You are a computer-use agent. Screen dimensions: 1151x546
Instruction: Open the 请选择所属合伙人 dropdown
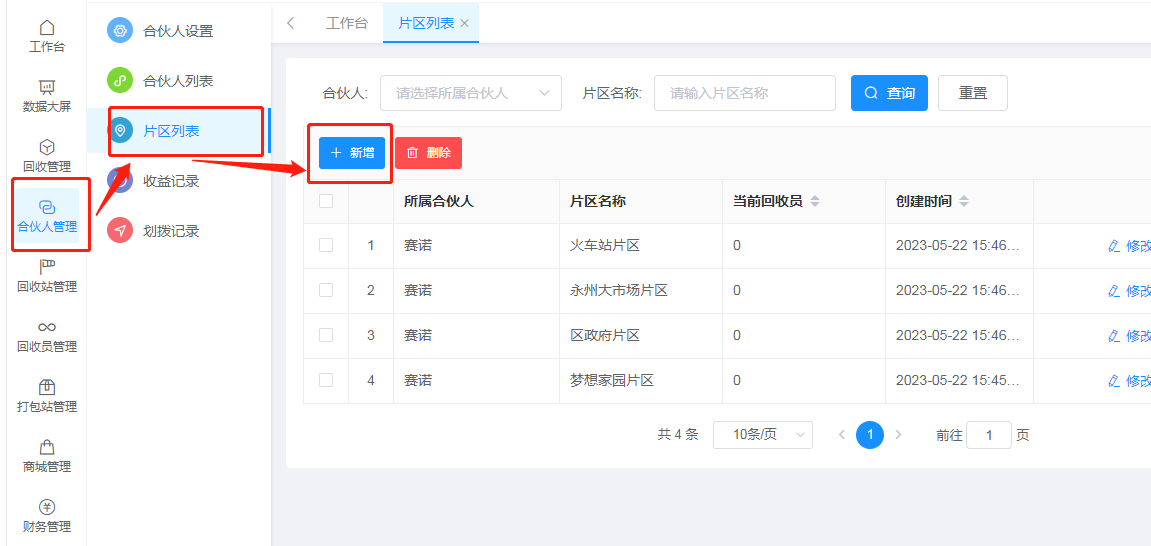471,93
